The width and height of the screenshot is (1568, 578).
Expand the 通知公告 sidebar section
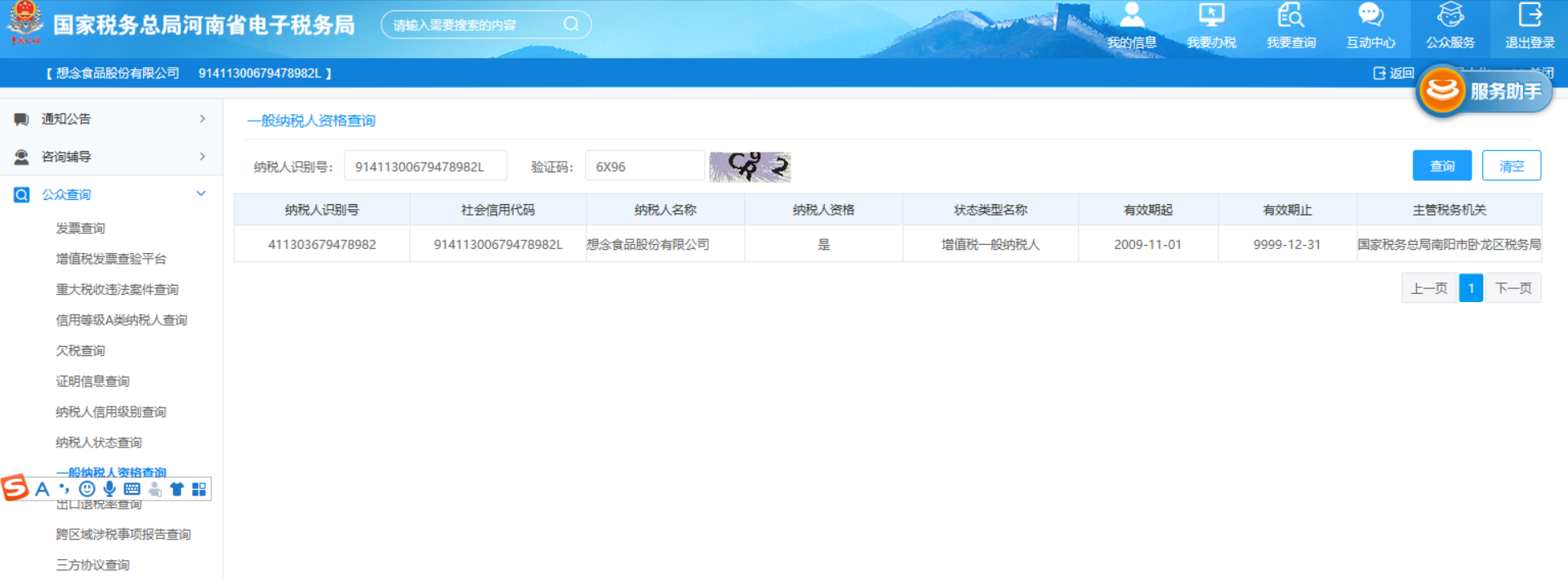[110, 119]
